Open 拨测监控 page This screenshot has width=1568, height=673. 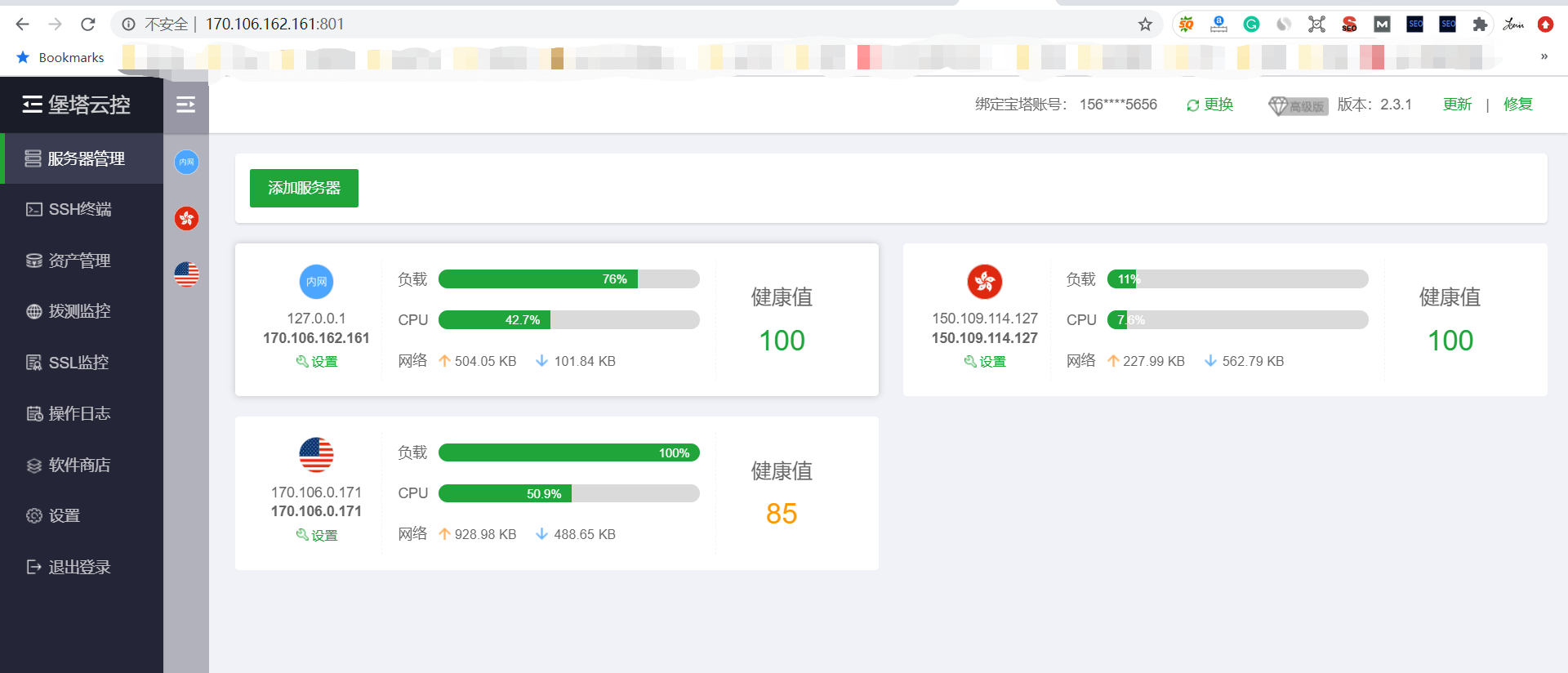[x=82, y=311]
